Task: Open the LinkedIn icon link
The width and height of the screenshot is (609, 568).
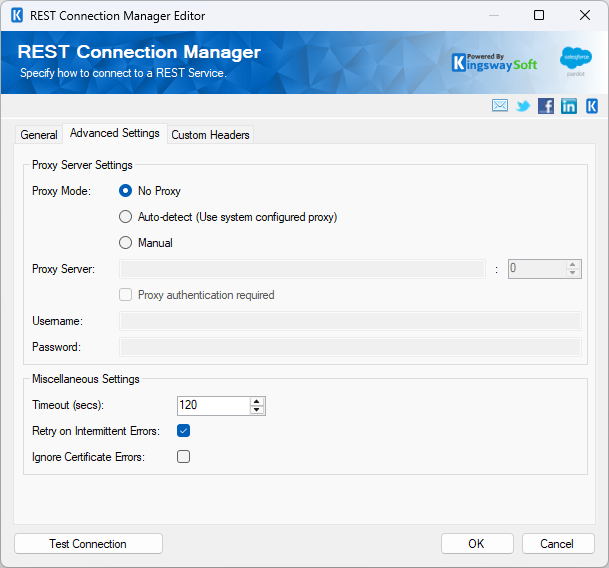Action: pyautogui.click(x=569, y=106)
